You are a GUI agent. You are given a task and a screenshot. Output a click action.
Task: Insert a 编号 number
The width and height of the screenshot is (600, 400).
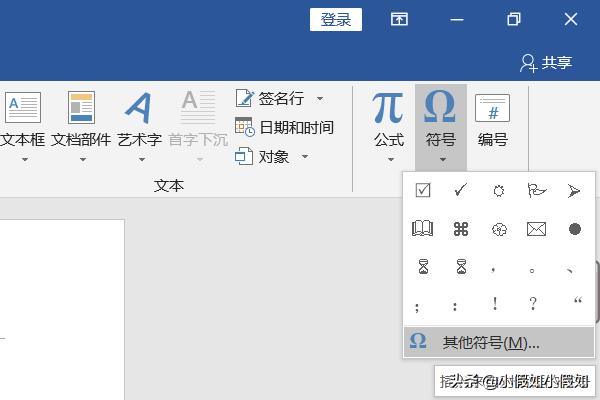pos(492,119)
